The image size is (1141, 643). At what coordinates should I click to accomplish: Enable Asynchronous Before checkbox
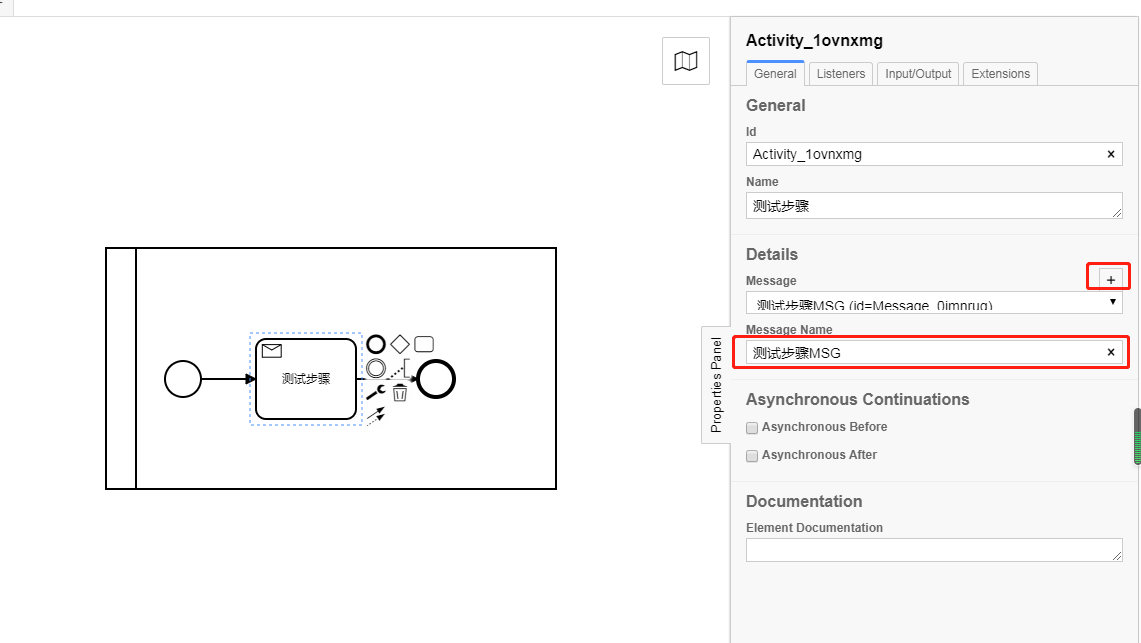coord(752,428)
